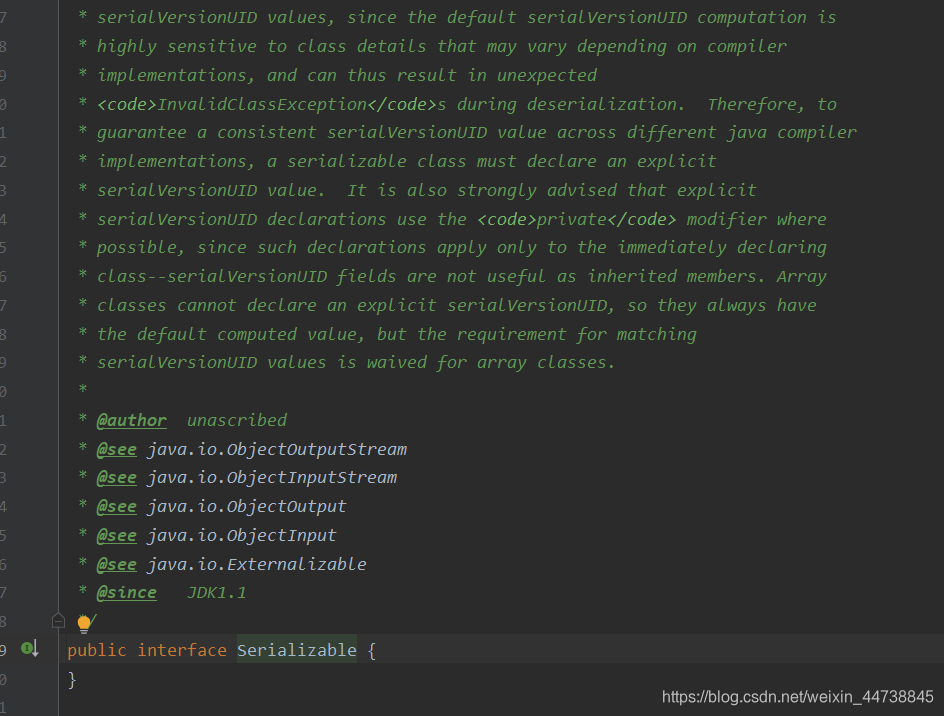The width and height of the screenshot is (944, 716).
Task: Click the closing brace below the interface declaration
Action: click(x=71, y=678)
